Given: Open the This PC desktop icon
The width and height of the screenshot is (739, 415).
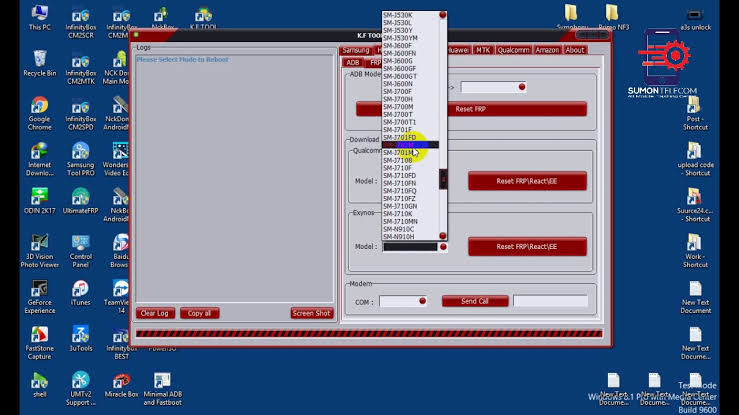Looking at the screenshot, I should [x=40, y=18].
